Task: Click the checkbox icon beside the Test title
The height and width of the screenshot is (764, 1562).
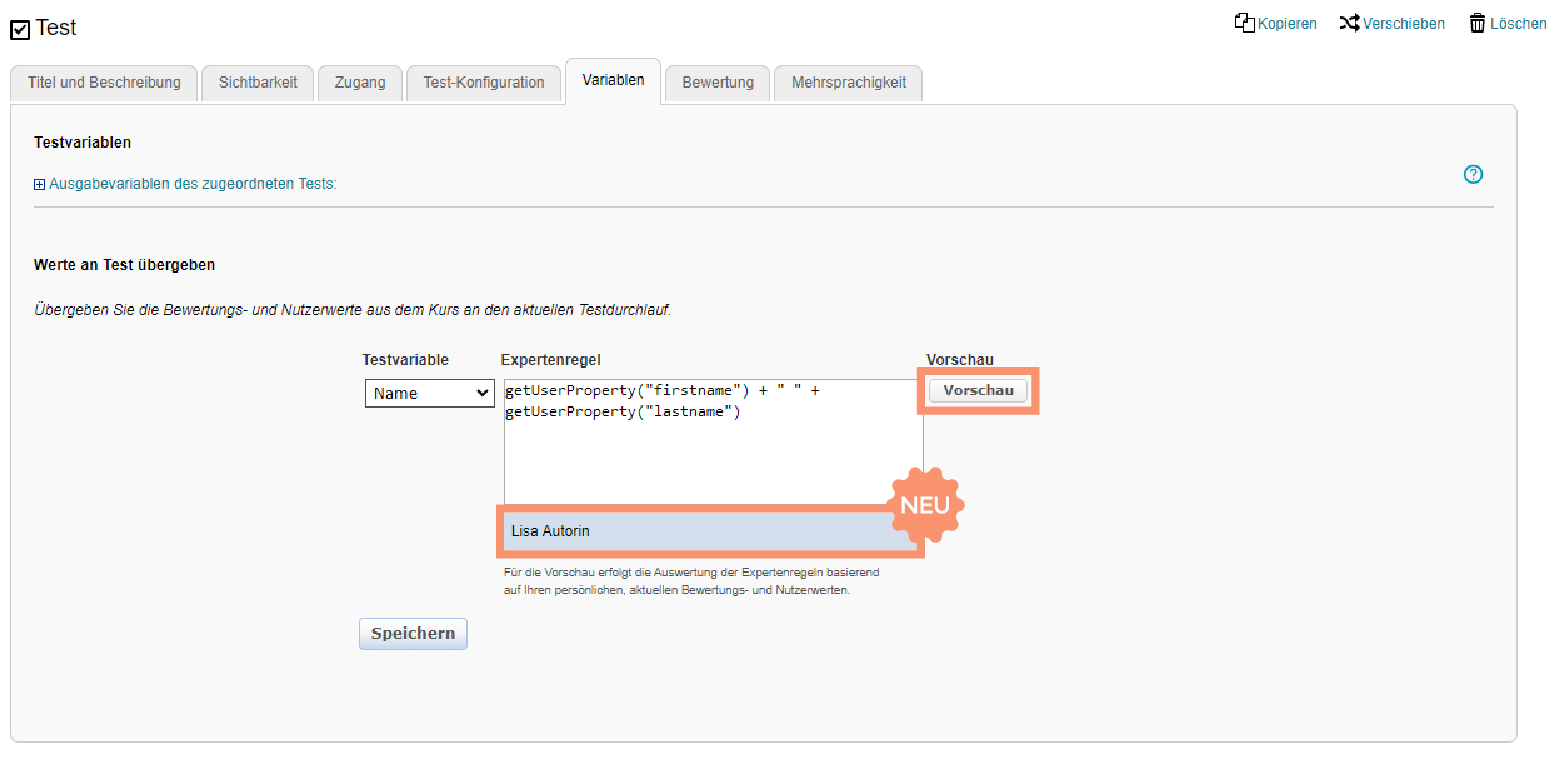Action: coord(20,30)
